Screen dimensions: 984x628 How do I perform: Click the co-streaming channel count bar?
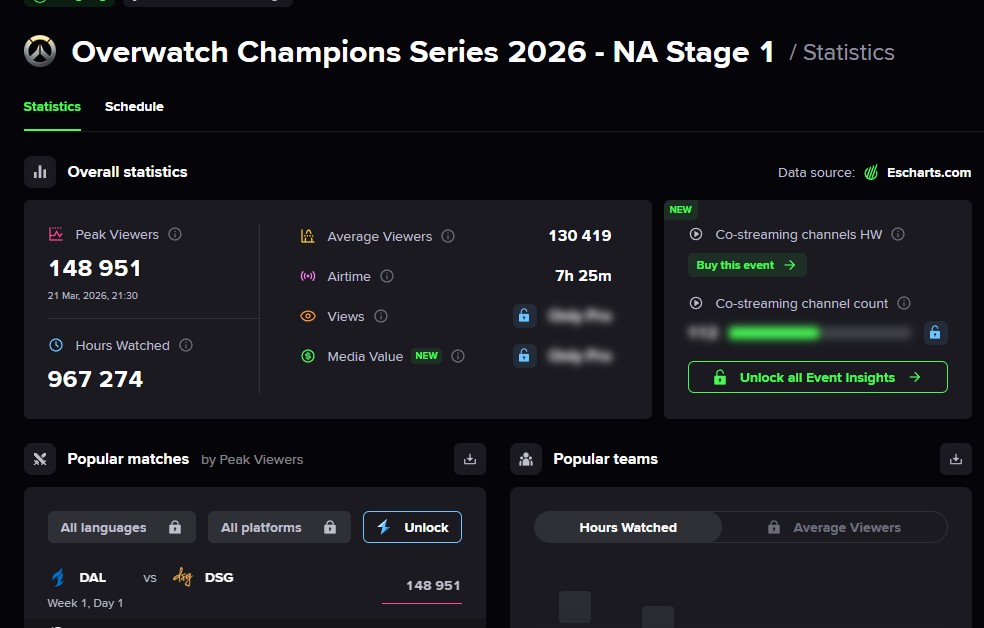point(819,332)
